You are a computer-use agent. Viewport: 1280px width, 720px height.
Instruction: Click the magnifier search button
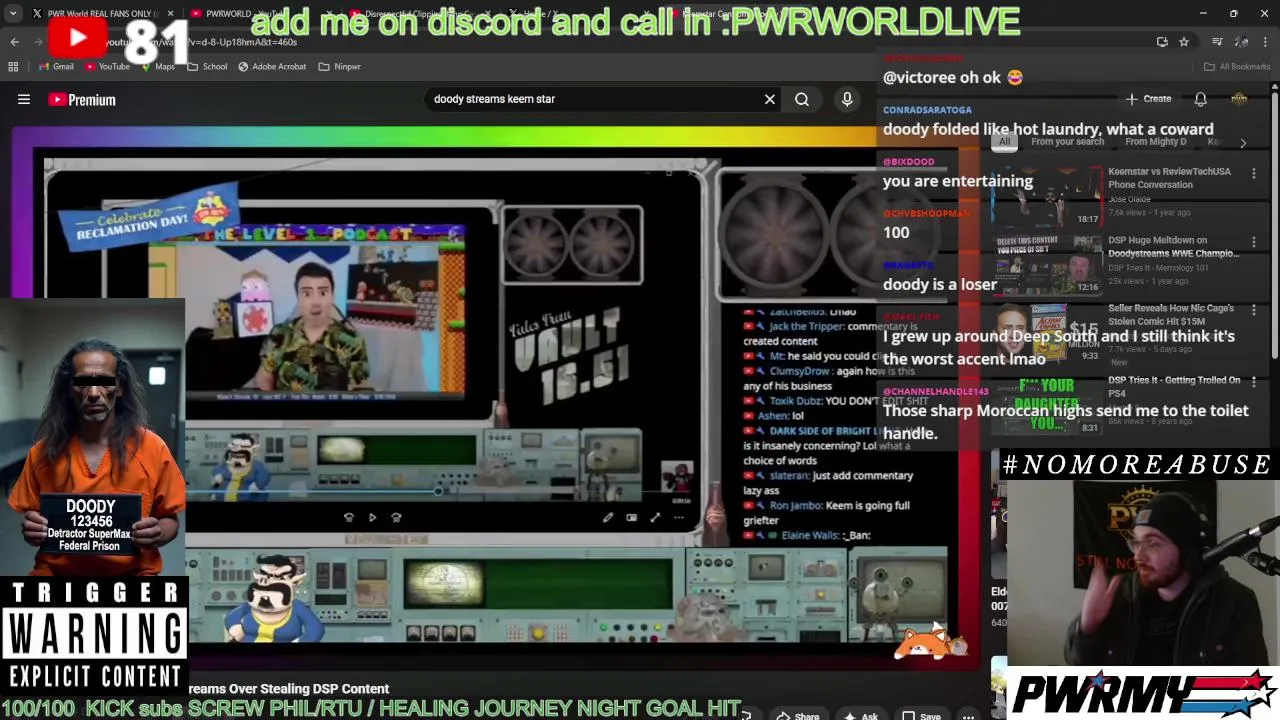tap(802, 99)
